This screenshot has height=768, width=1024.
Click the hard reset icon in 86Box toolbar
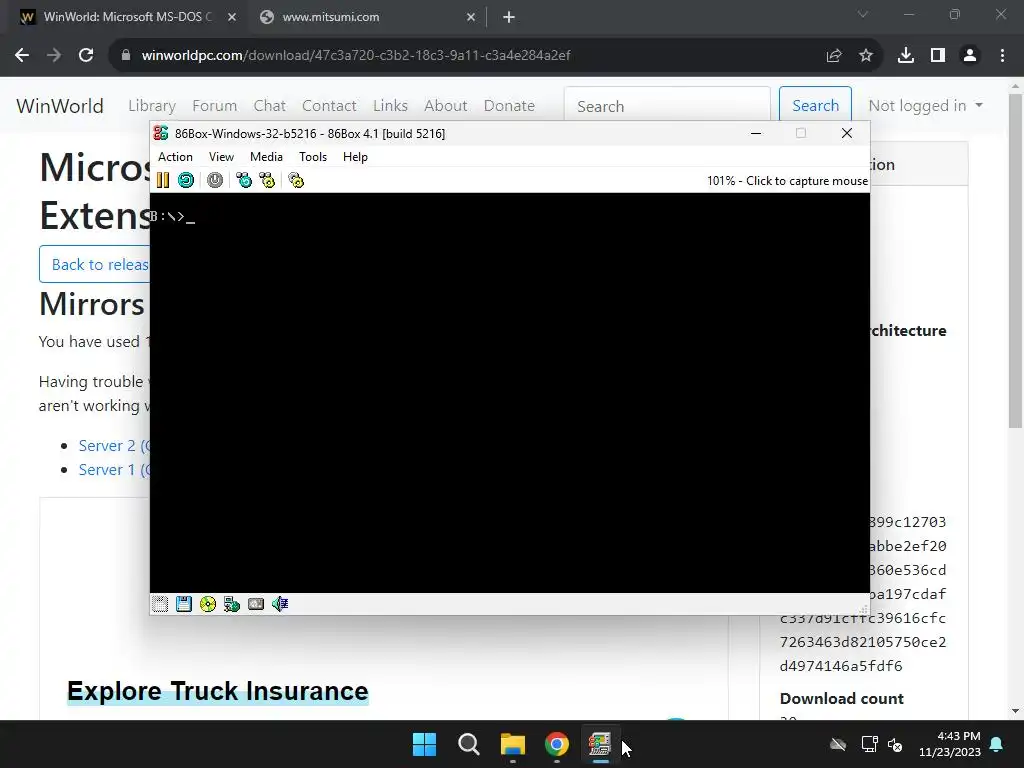click(x=186, y=180)
